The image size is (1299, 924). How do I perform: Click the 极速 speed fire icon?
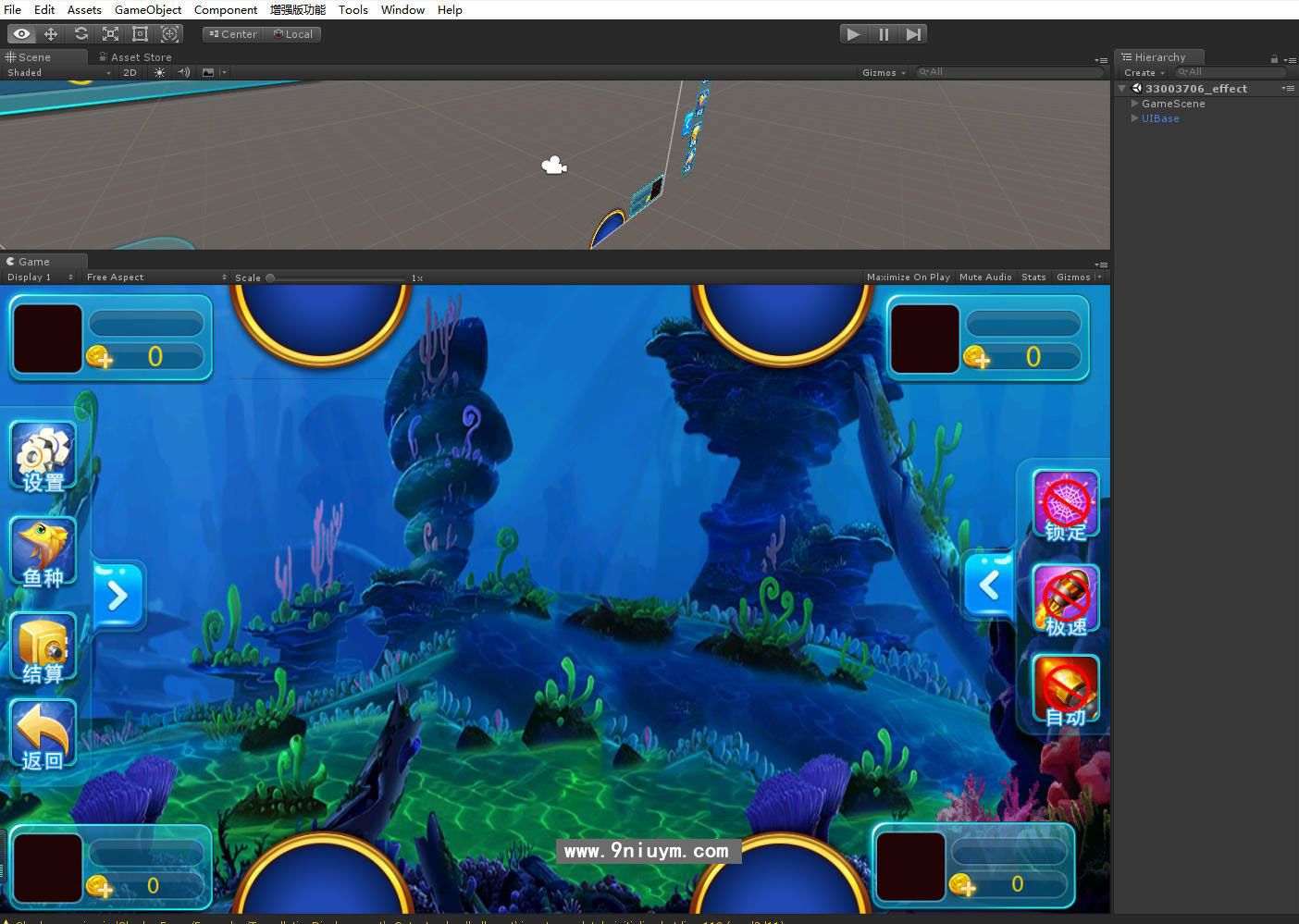click(x=1066, y=601)
